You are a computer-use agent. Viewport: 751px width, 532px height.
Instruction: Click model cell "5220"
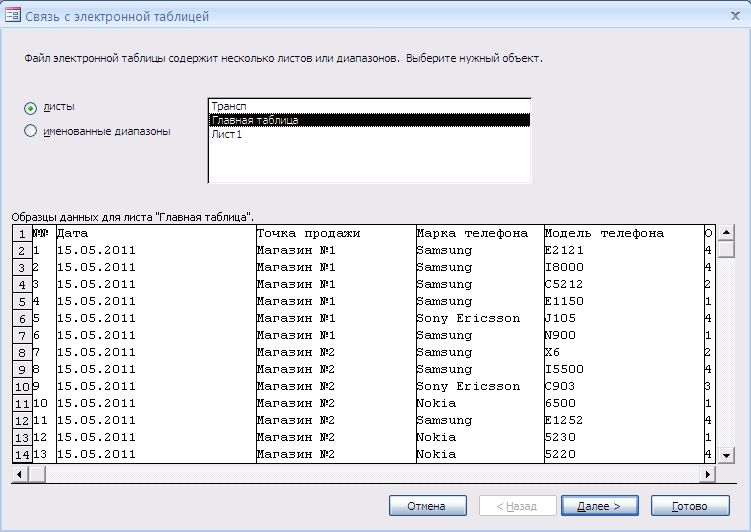tap(624, 454)
